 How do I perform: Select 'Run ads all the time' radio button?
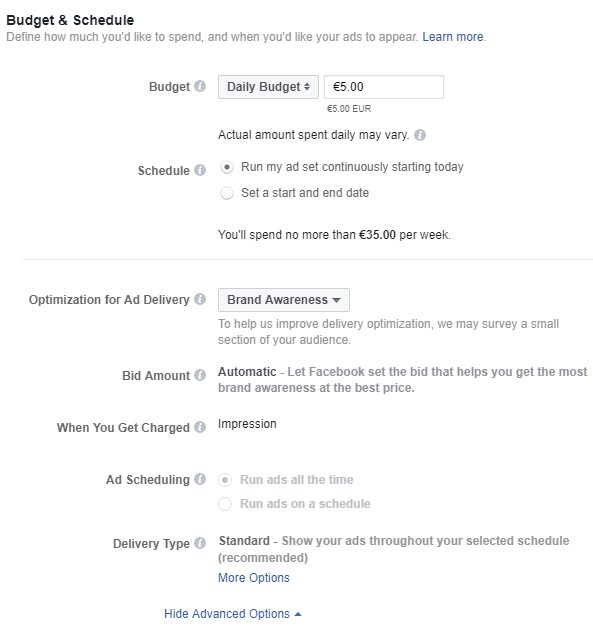pos(225,480)
